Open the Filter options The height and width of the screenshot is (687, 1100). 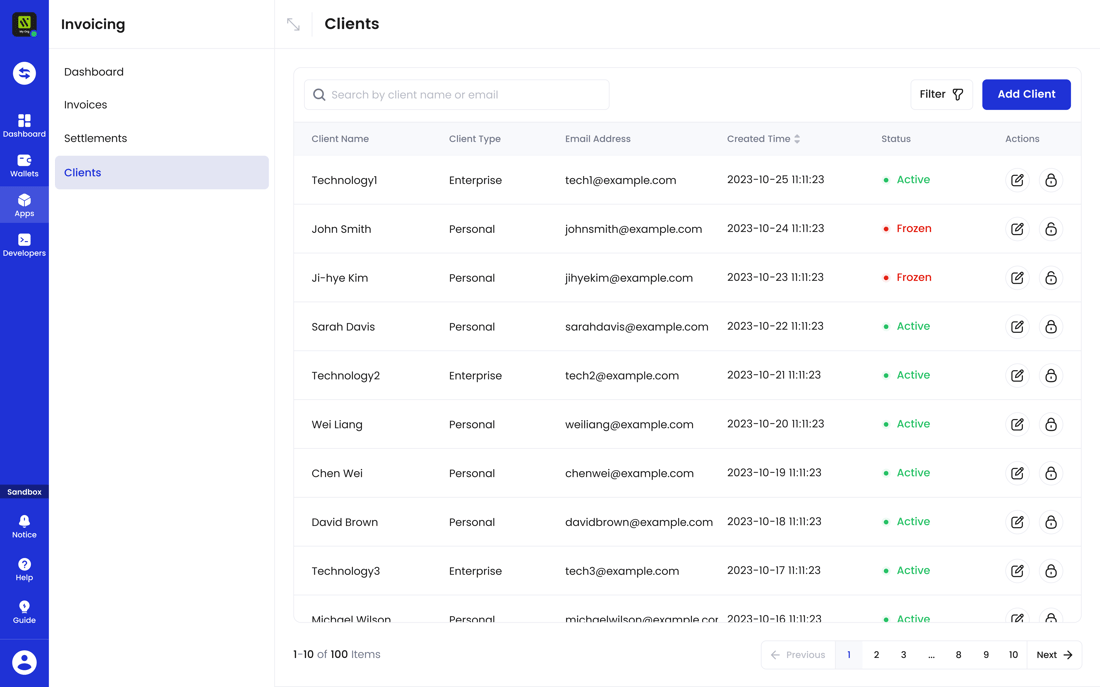[x=941, y=94]
